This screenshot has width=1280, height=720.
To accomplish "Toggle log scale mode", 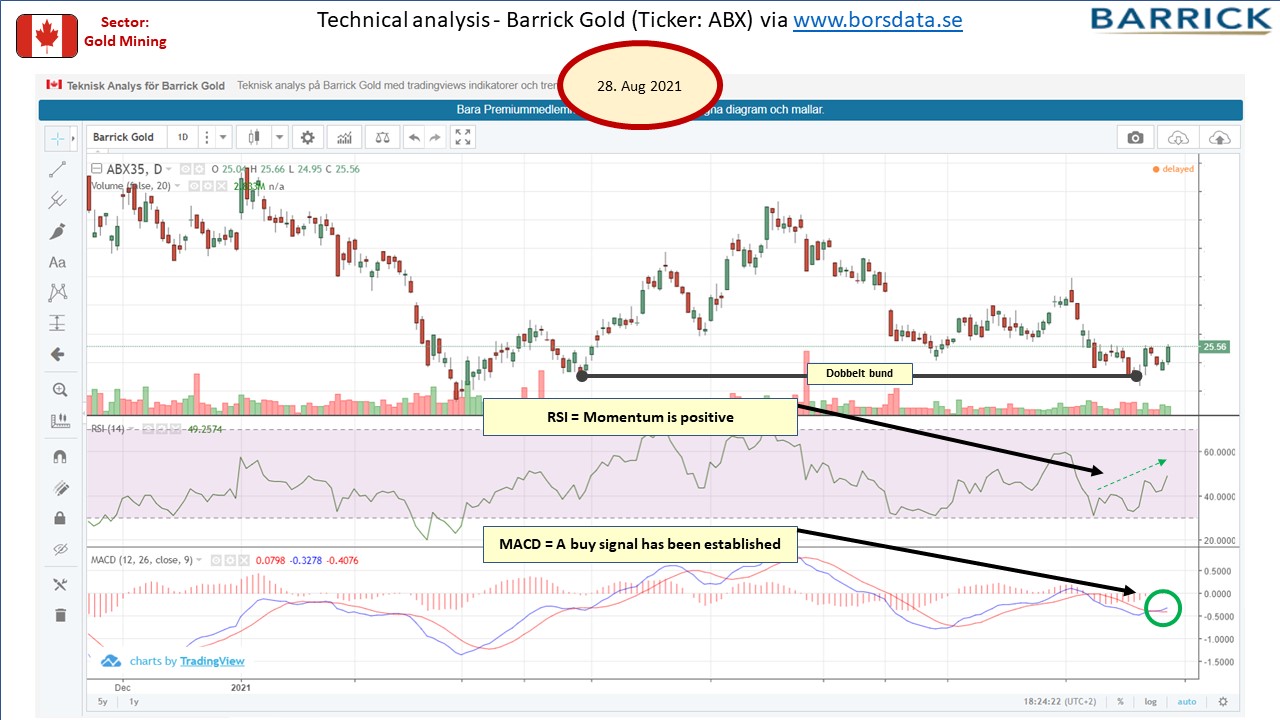I will pos(1151,702).
